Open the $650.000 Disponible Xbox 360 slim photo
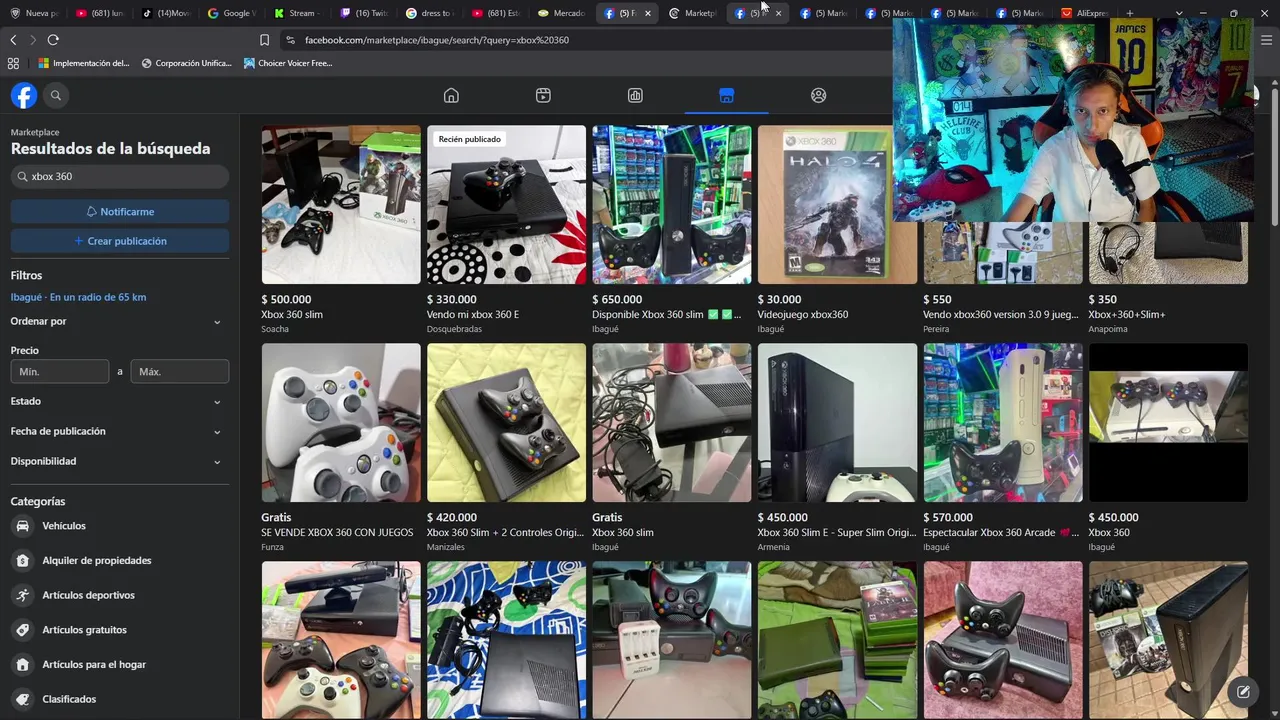Screen dimensions: 1280x720 [x=672, y=204]
